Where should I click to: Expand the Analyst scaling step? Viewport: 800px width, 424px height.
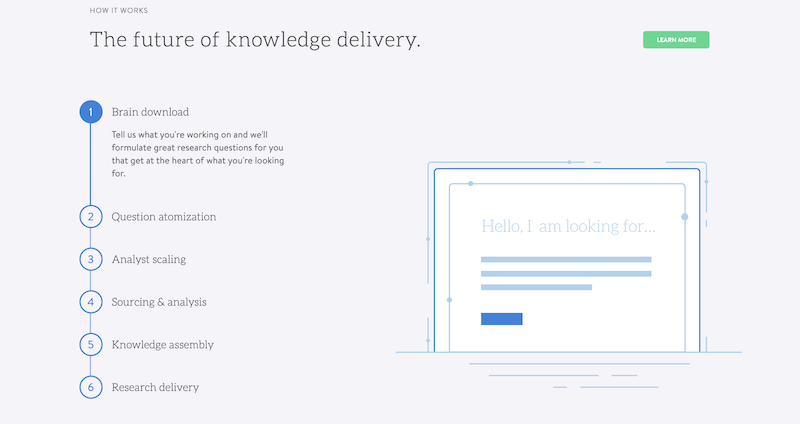coord(148,259)
